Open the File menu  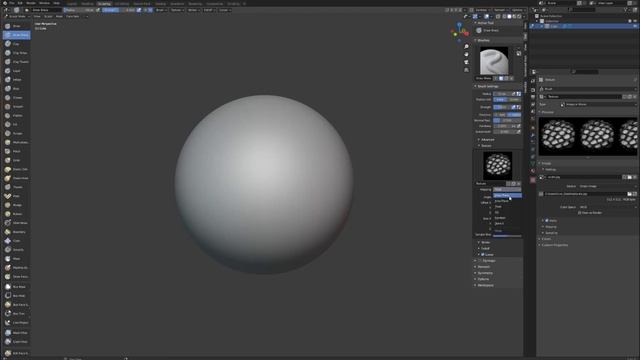[11, 3]
